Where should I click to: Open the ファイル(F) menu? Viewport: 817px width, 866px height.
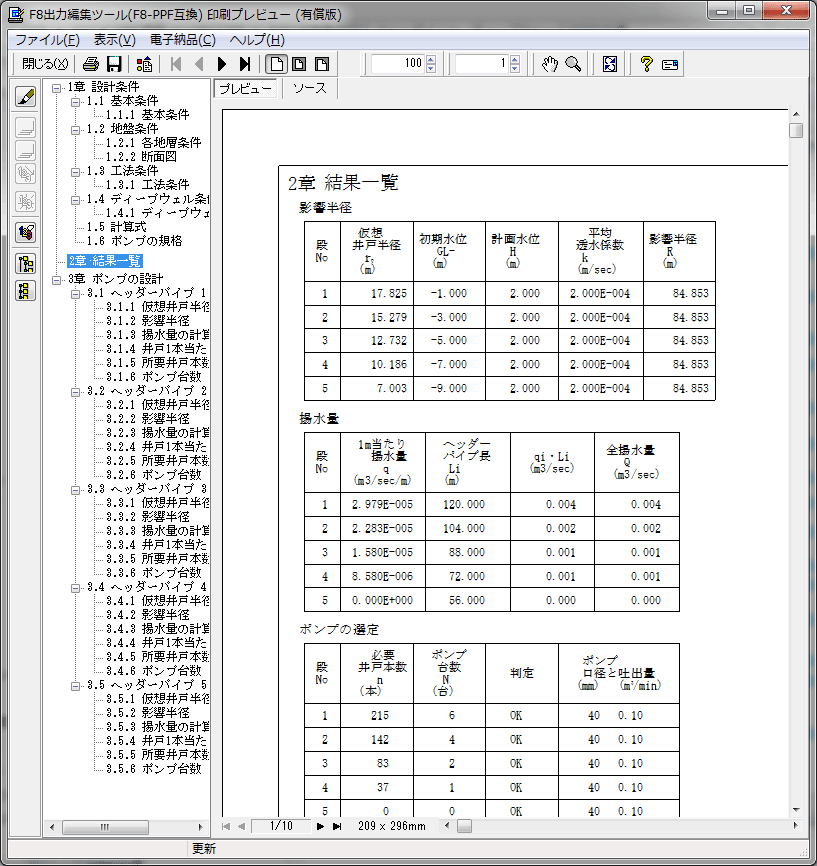click(47, 40)
